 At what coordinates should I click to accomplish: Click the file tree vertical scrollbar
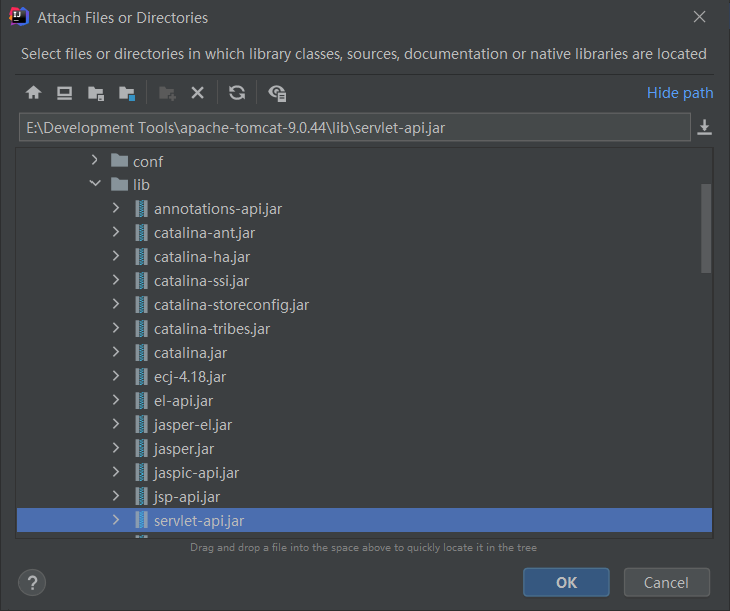coord(706,228)
